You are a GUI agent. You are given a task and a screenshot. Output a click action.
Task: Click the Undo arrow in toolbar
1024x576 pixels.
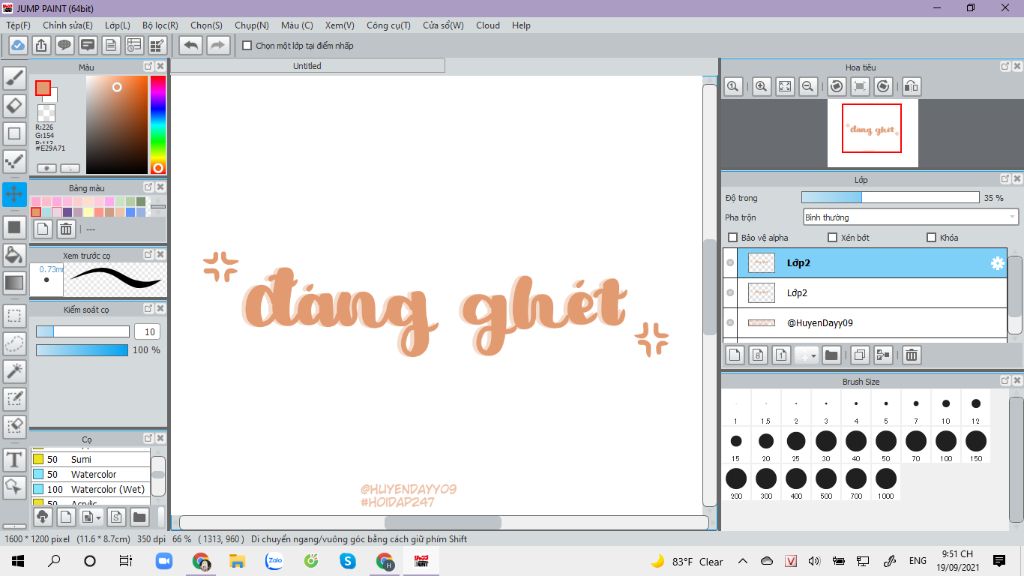(191, 46)
